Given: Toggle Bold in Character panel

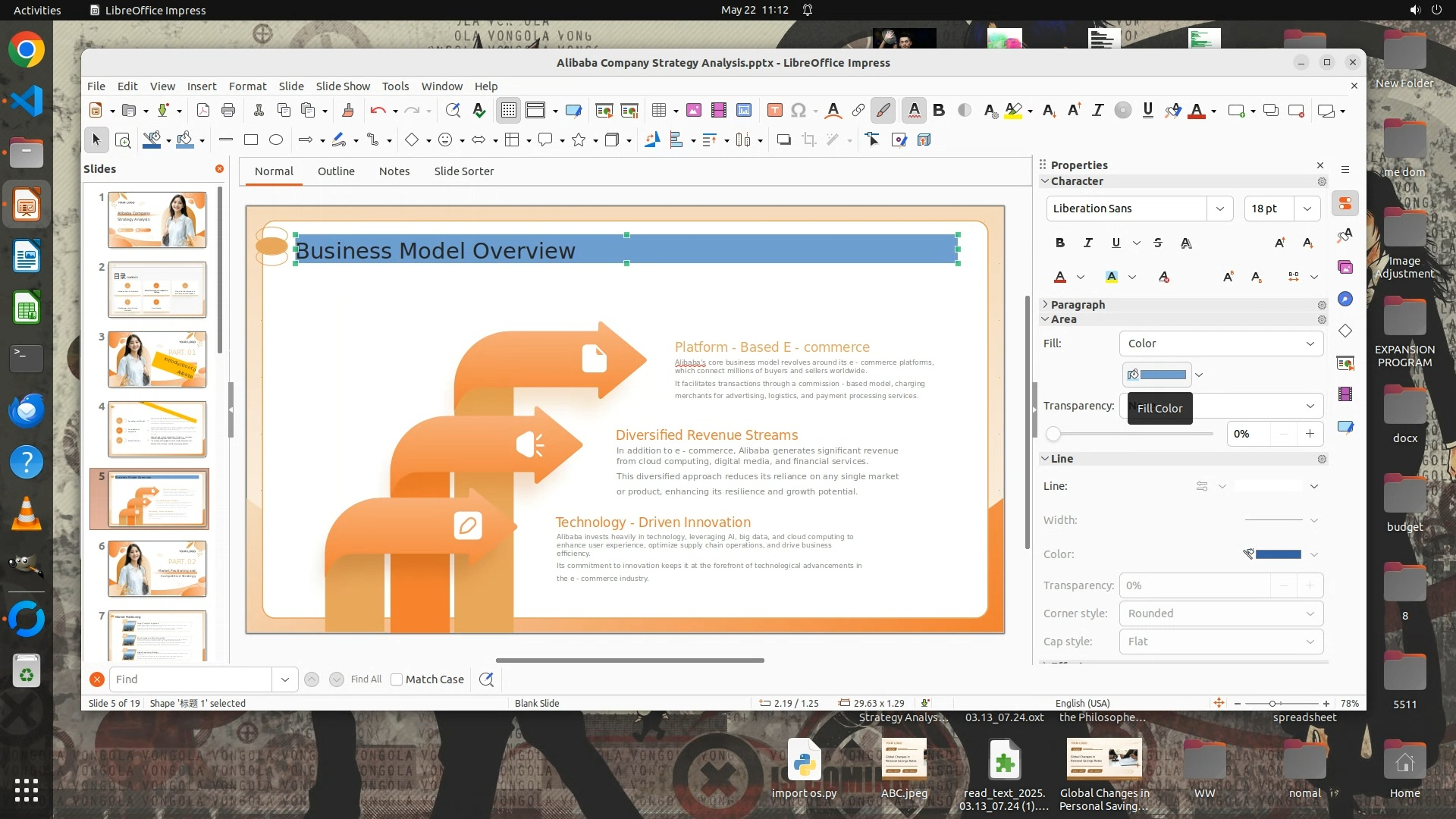Looking at the screenshot, I should pos(1060,243).
